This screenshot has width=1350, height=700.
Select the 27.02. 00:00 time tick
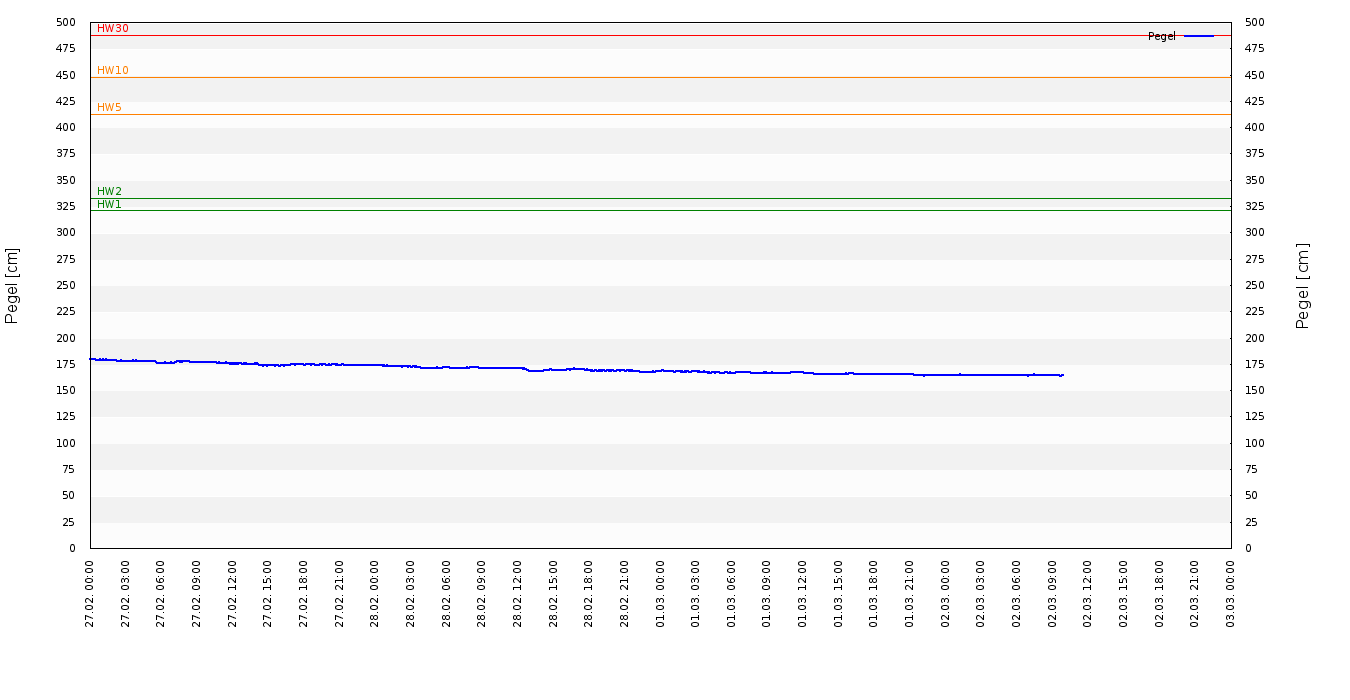90,593
